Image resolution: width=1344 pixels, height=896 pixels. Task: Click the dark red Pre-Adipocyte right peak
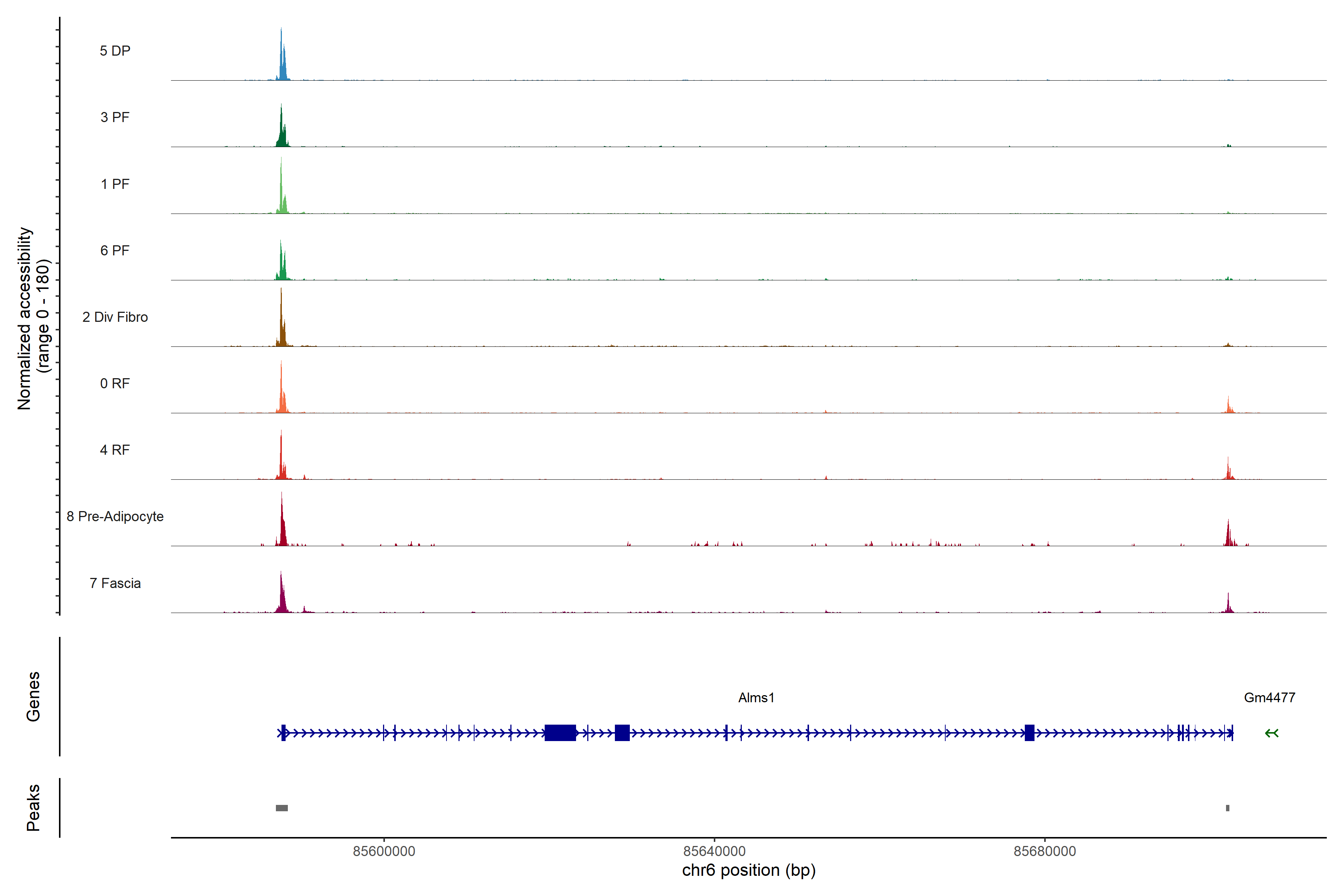point(1228,535)
